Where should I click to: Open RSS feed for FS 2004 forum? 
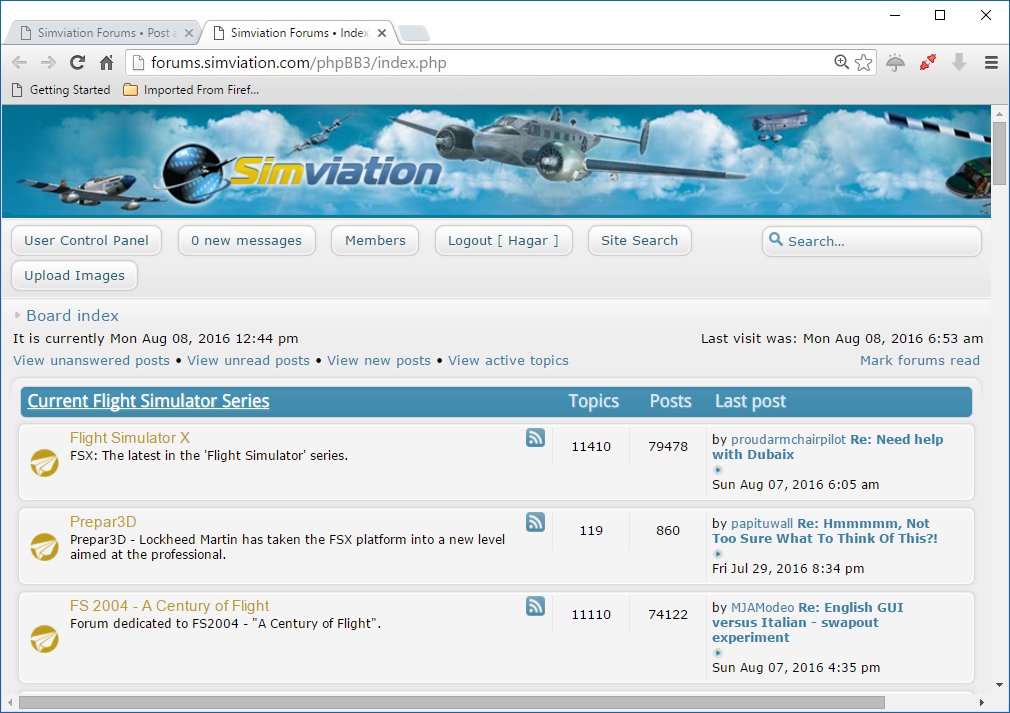535,606
